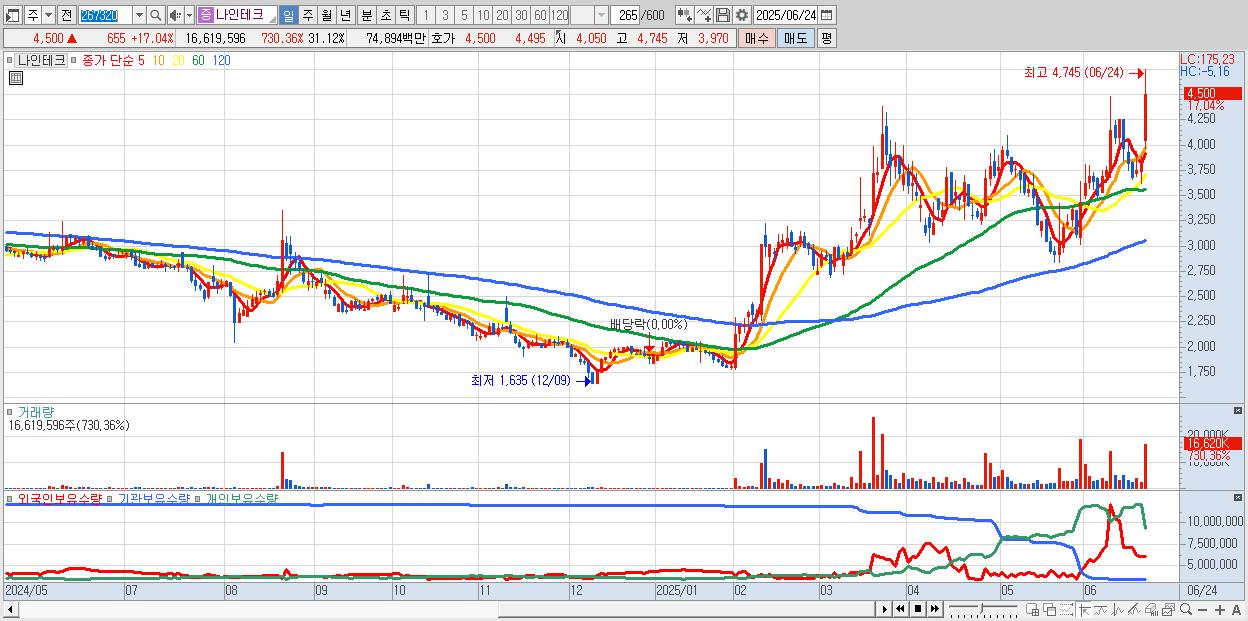Click the date field 2025/06/24

click(x=786, y=15)
